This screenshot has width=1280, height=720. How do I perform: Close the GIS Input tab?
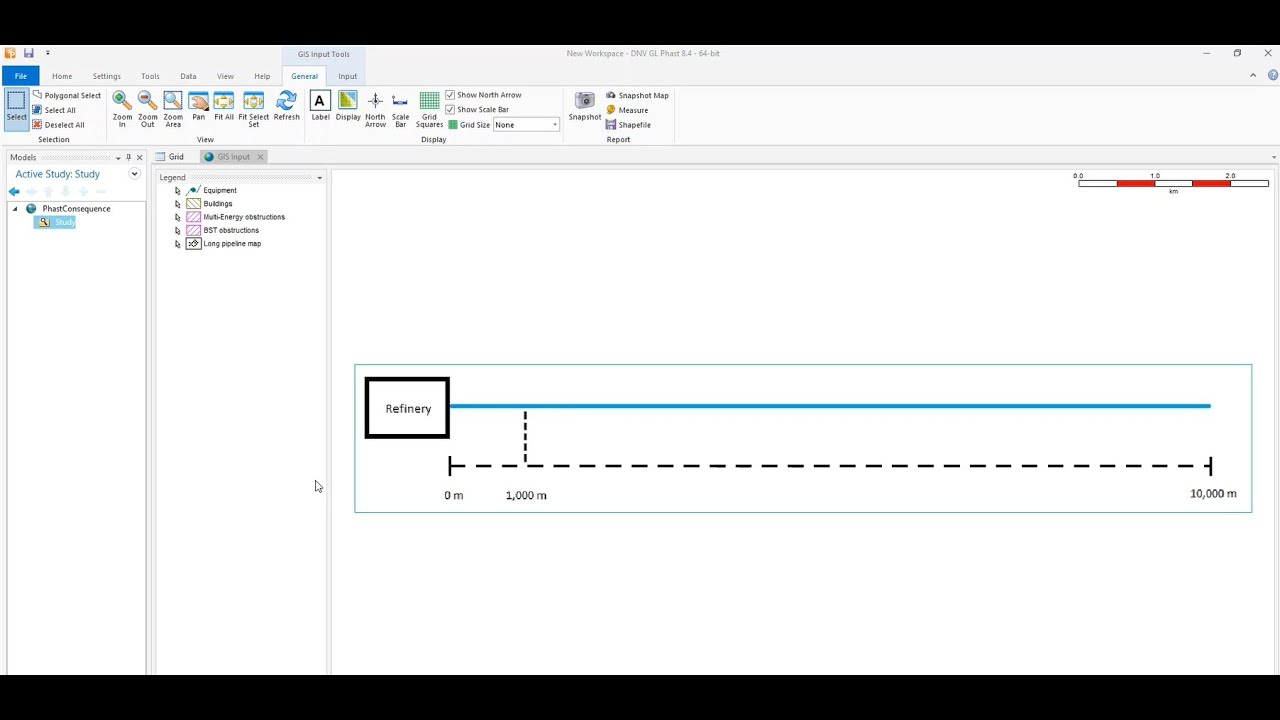click(260, 157)
